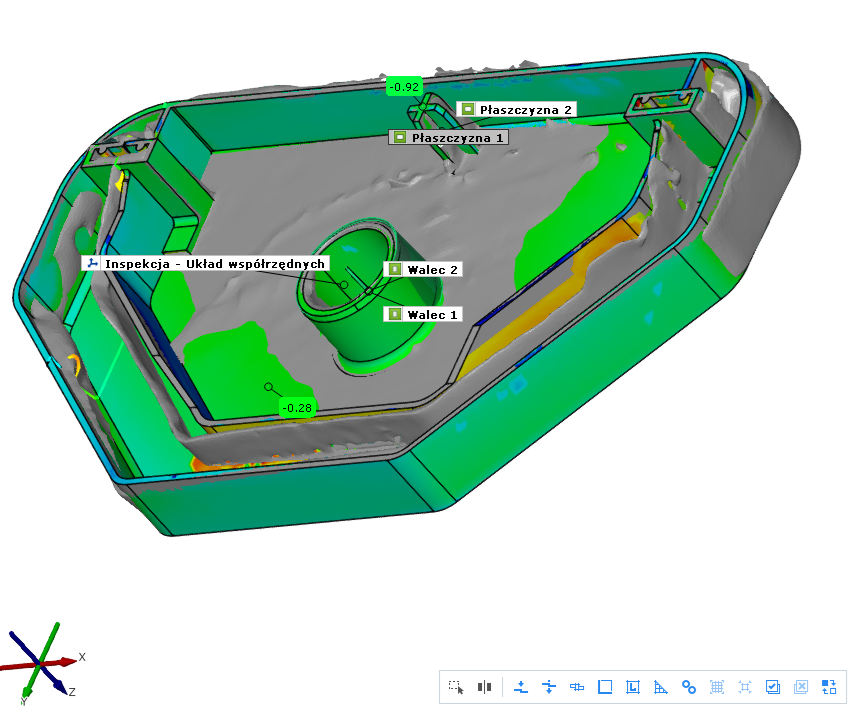The width and height of the screenshot is (855, 708).
Task: Click the triangle angle measurement icon
Action: pyautogui.click(x=660, y=687)
